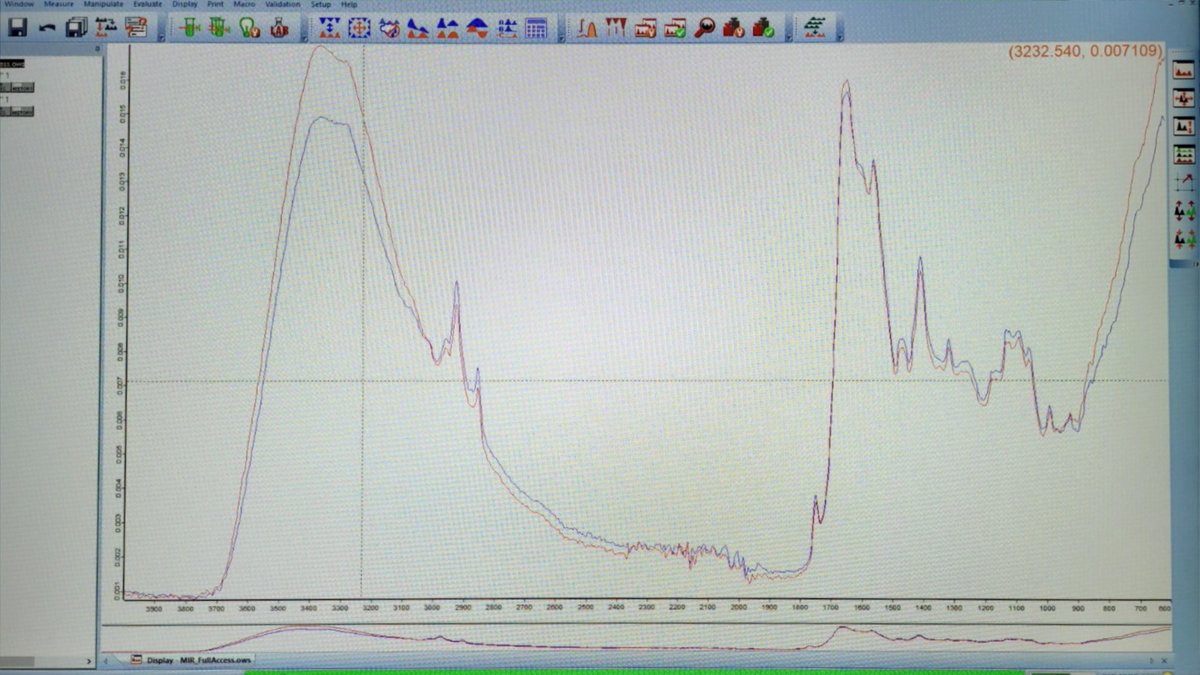This screenshot has width=1200, height=675.
Task: Click the LAB flask icon
Action: pos(279,28)
